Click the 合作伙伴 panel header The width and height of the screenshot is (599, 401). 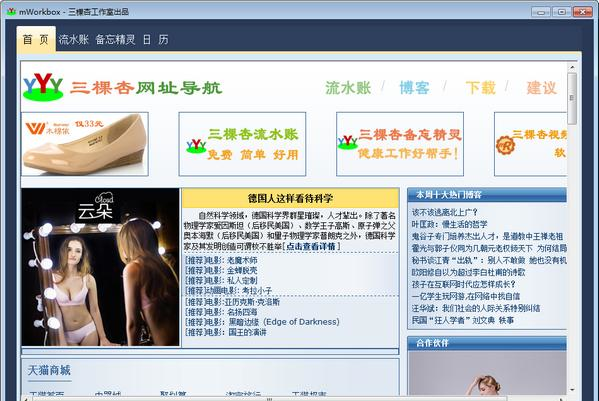(487, 343)
